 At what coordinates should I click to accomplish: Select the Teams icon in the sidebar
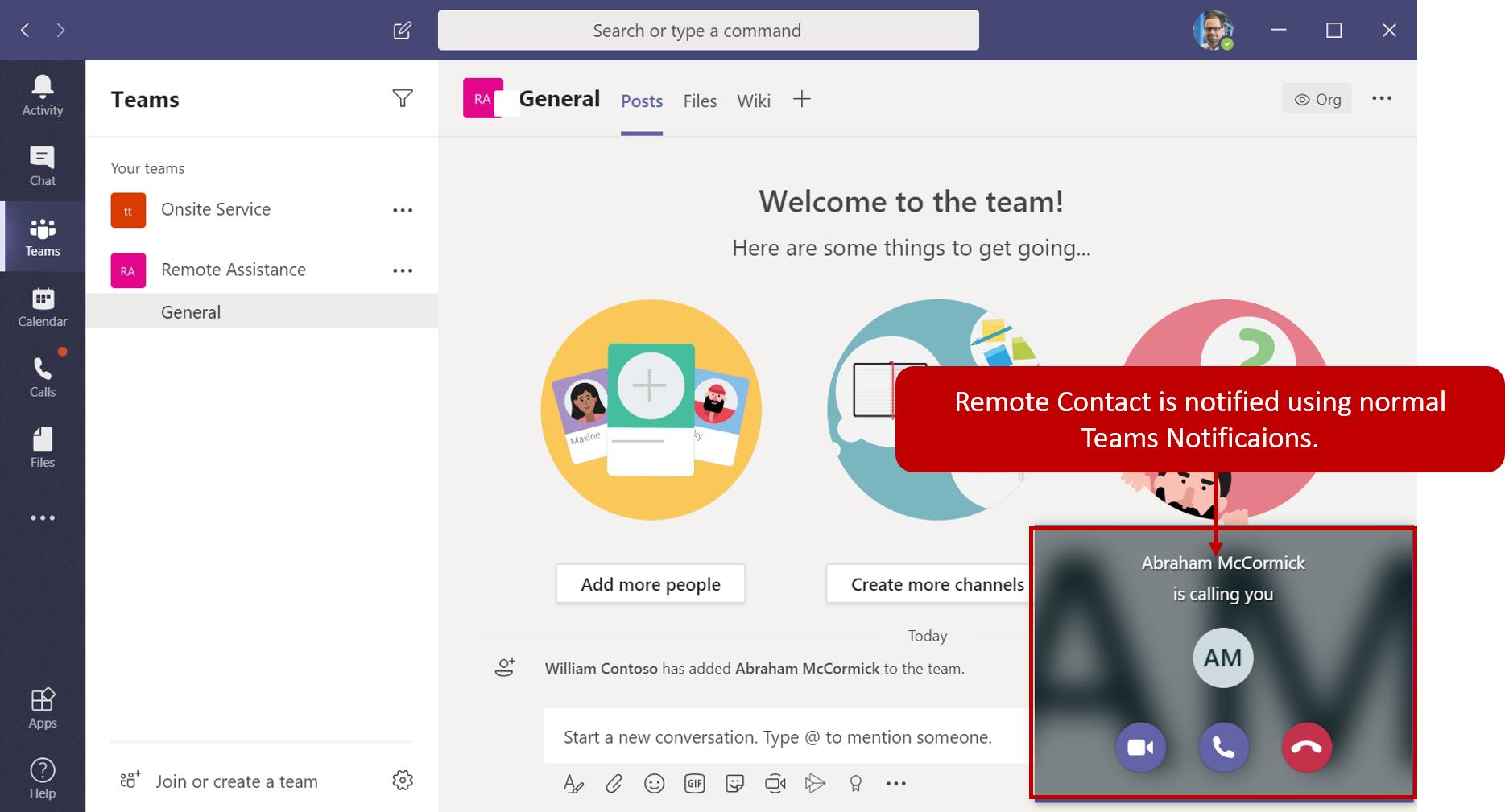pos(43,237)
